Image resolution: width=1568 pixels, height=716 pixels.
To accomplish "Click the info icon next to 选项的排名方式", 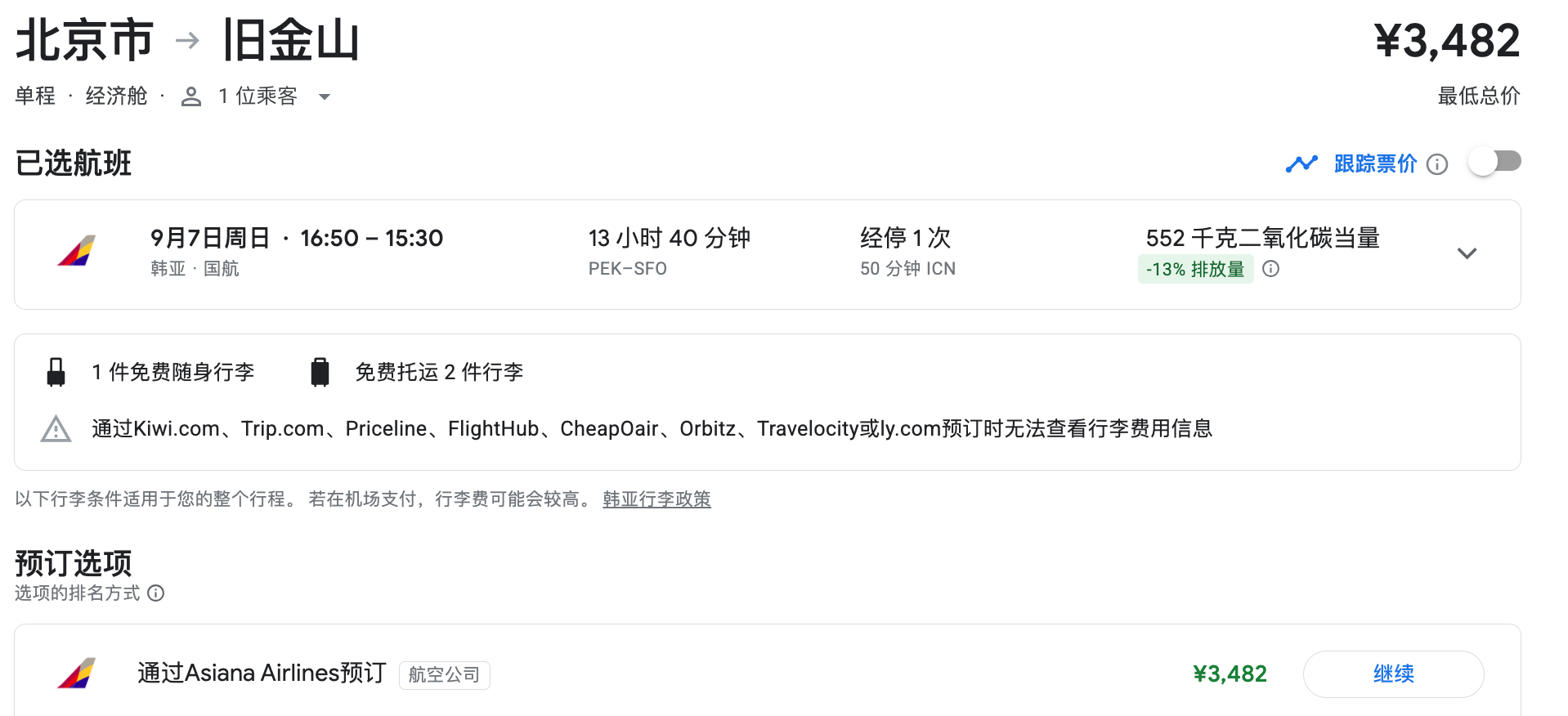I will [156, 593].
